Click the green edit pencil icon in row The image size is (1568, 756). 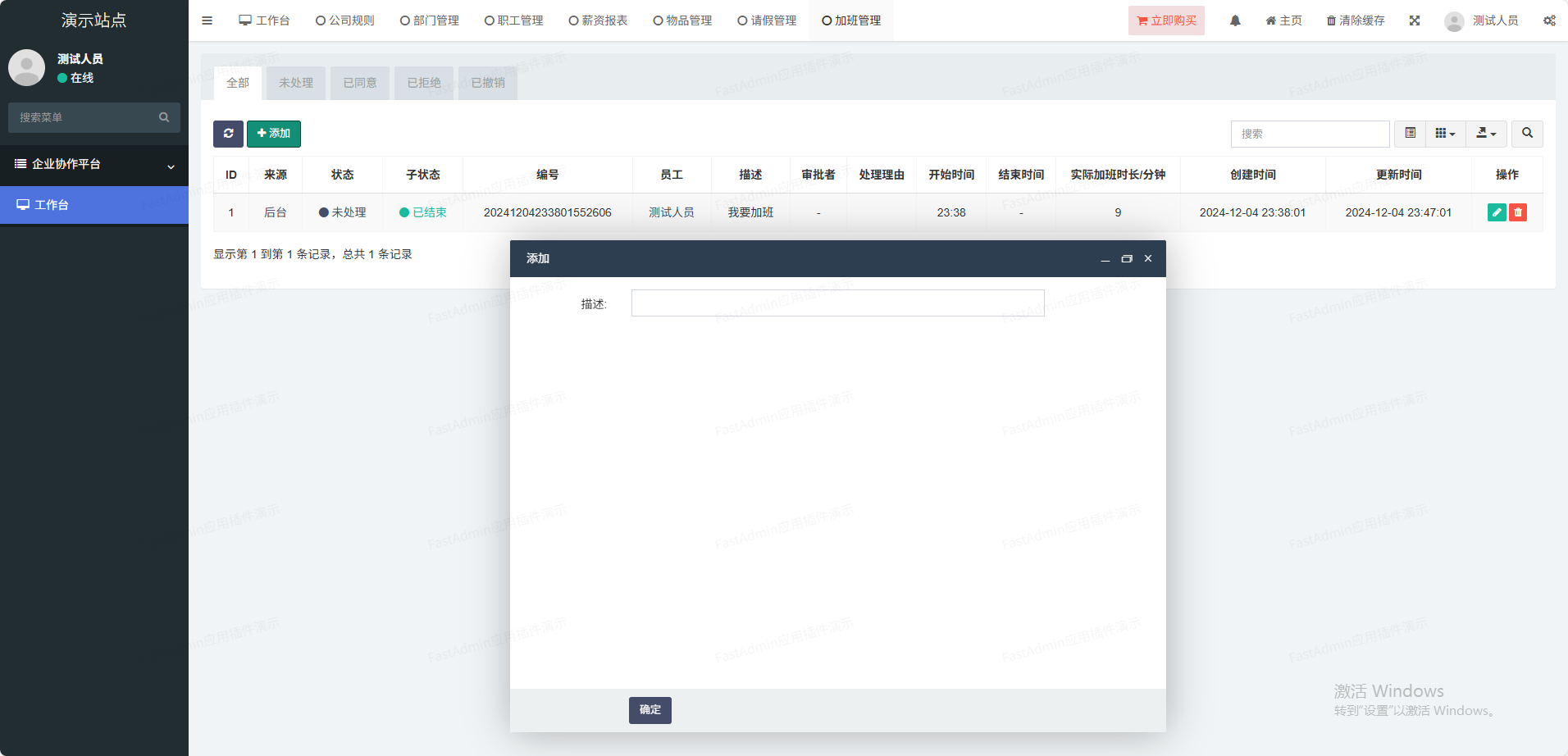(1497, 212)
